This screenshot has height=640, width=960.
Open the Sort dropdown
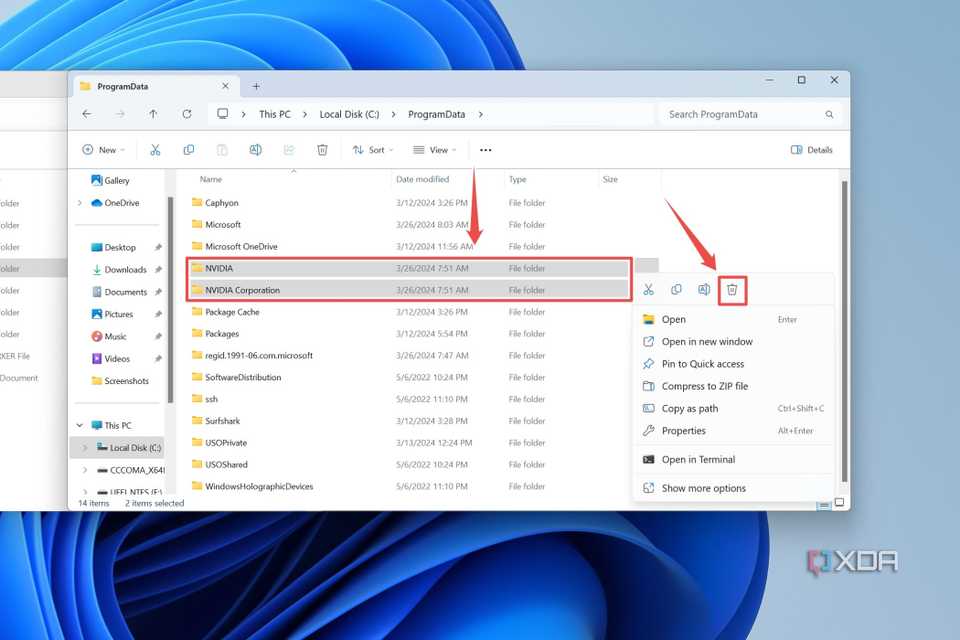tap(373, 150)
